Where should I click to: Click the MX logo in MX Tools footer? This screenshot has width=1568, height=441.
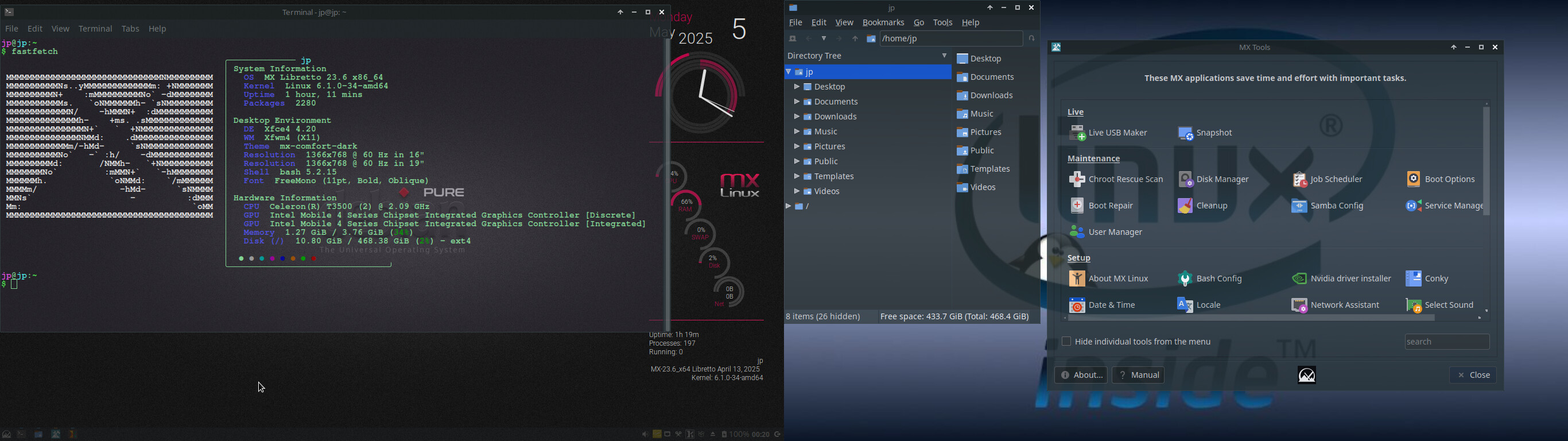tap(1307, 374)
